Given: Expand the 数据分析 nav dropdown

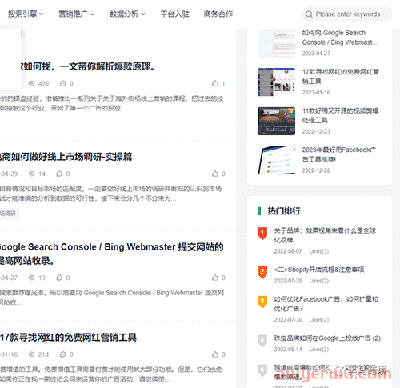Looking at the screenshot, I should click(127, 14).
